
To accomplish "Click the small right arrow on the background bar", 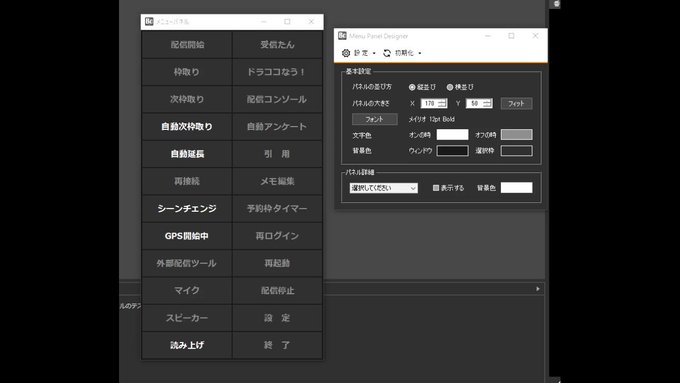I will pos(538,289).
